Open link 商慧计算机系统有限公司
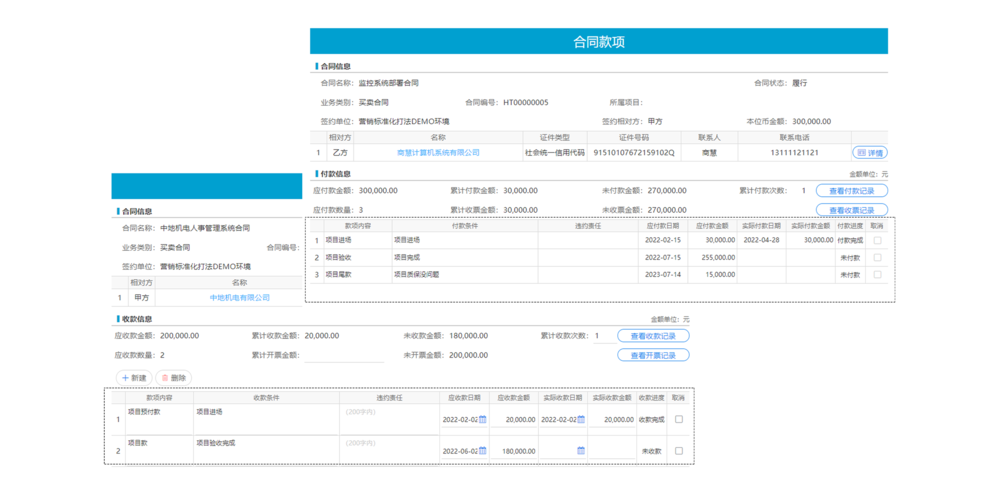1000x499 pixels. pyautogui.click(x=438, y=153)
